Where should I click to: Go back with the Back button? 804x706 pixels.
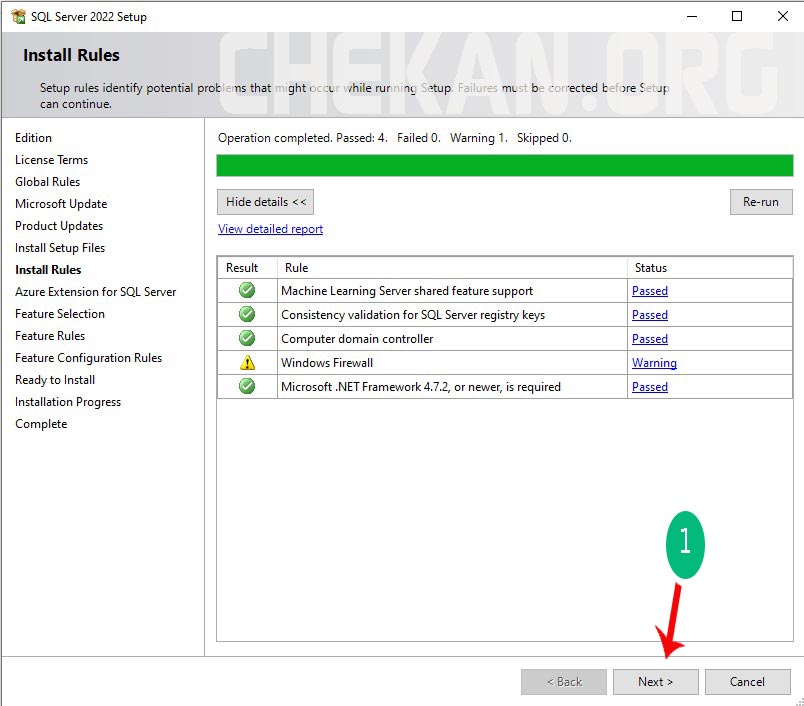[564, 682]
